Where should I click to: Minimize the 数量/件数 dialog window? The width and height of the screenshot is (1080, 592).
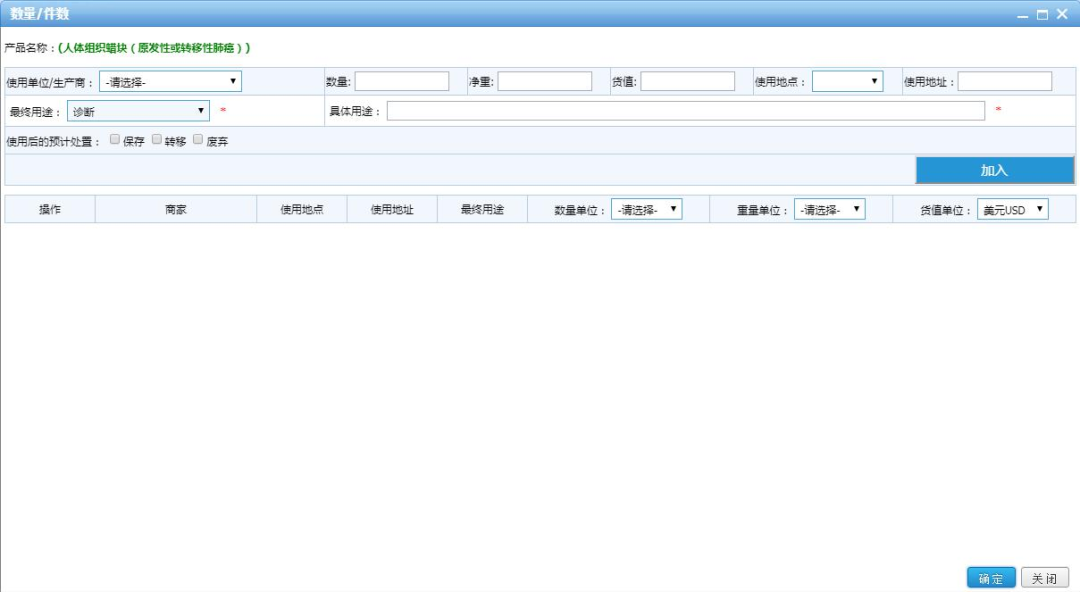click(1024, 15)
